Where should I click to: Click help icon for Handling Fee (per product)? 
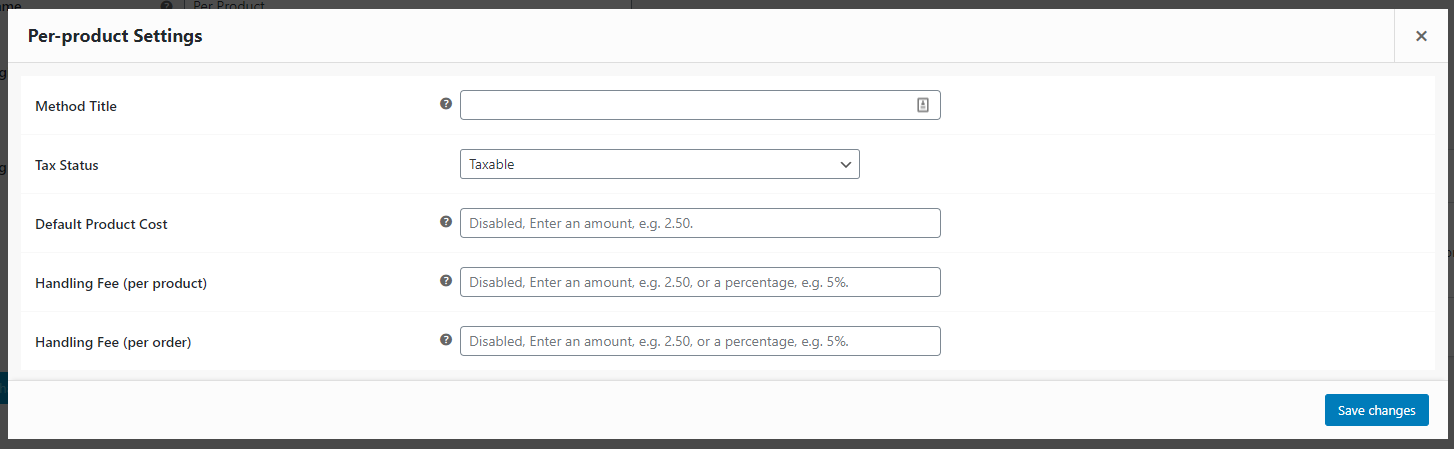tap(446, 281)
